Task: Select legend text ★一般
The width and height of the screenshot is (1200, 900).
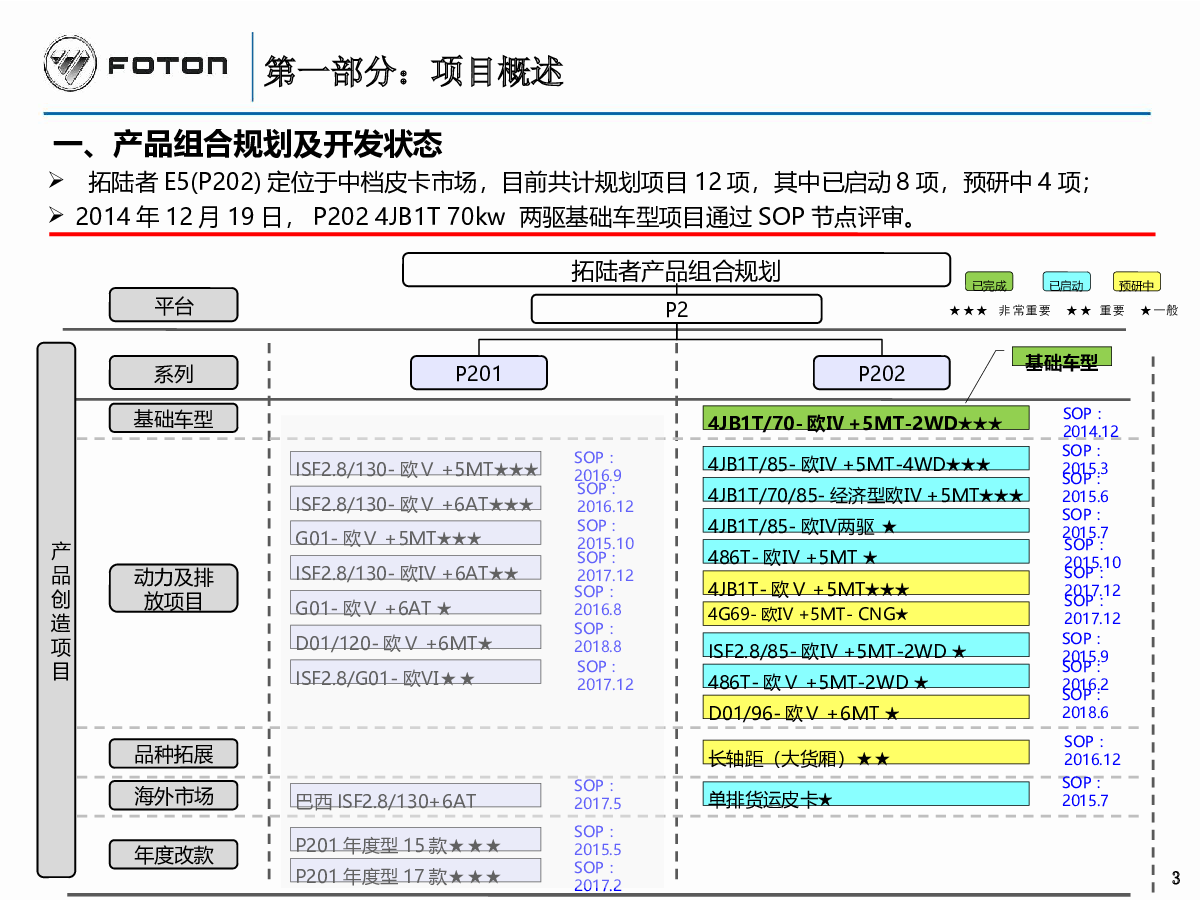Action: click(x=1159, y=311)
